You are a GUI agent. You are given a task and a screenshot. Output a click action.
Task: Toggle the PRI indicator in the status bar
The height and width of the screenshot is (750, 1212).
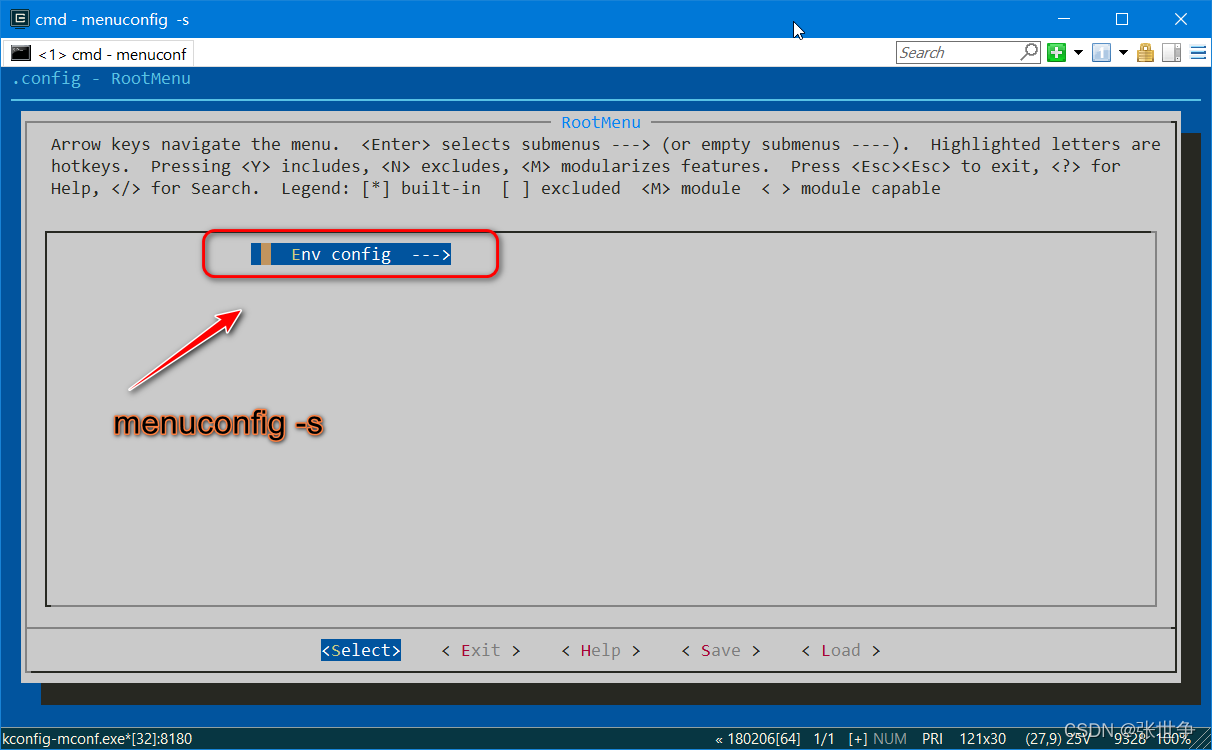click(932, 738)
